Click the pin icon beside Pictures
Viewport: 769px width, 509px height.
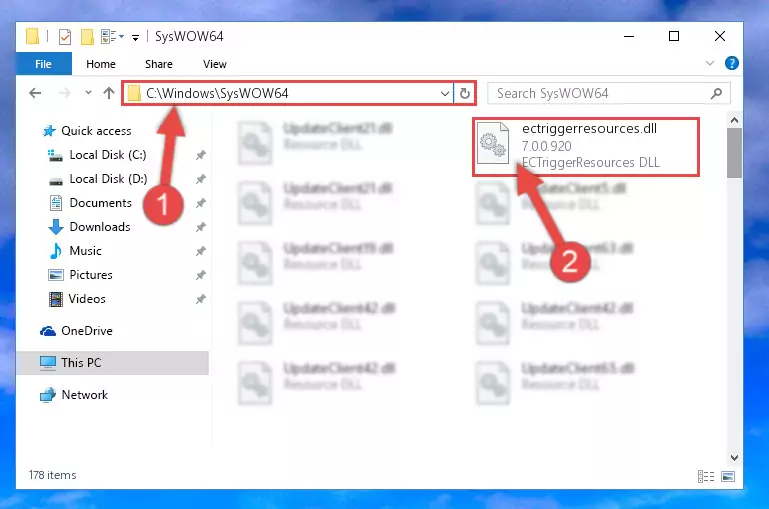[201, 276]
